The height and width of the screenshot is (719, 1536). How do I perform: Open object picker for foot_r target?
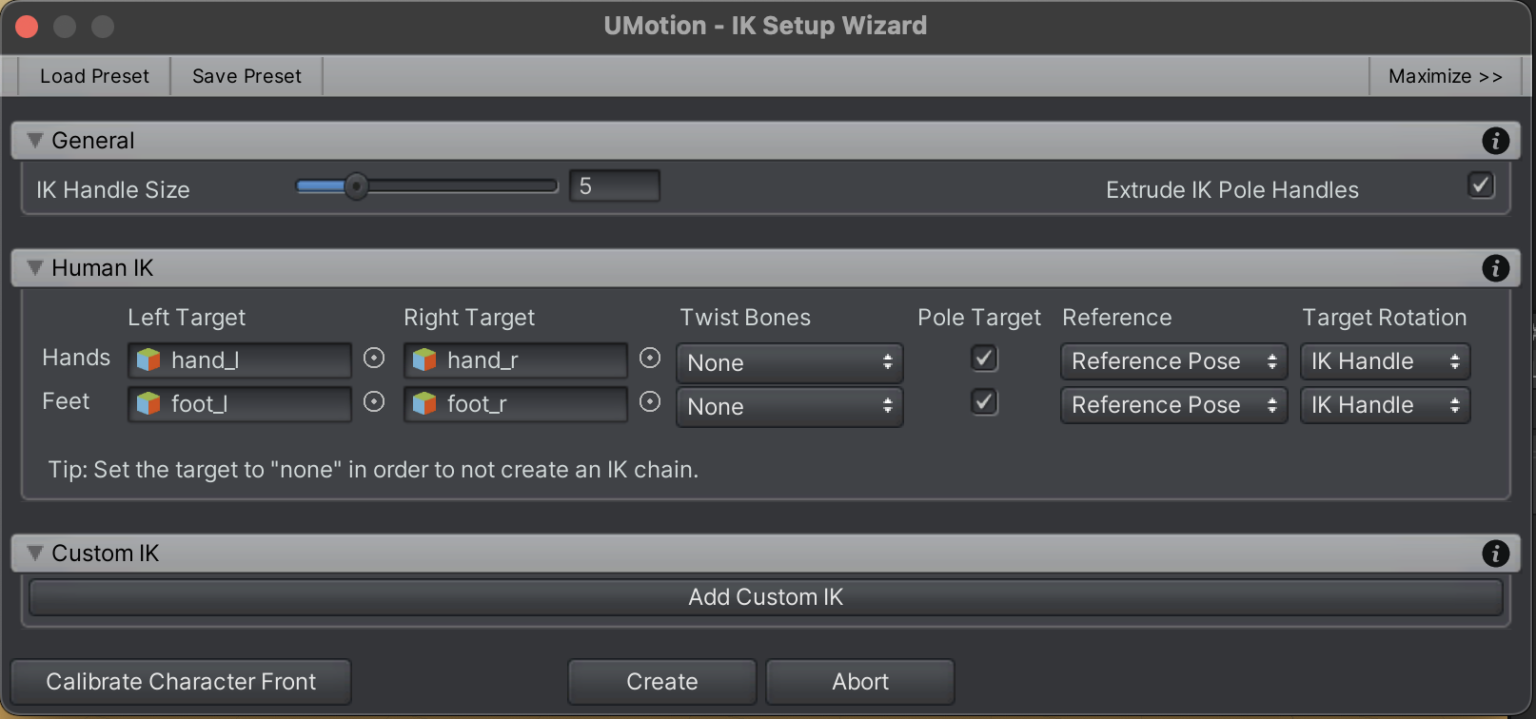(650, 402)
